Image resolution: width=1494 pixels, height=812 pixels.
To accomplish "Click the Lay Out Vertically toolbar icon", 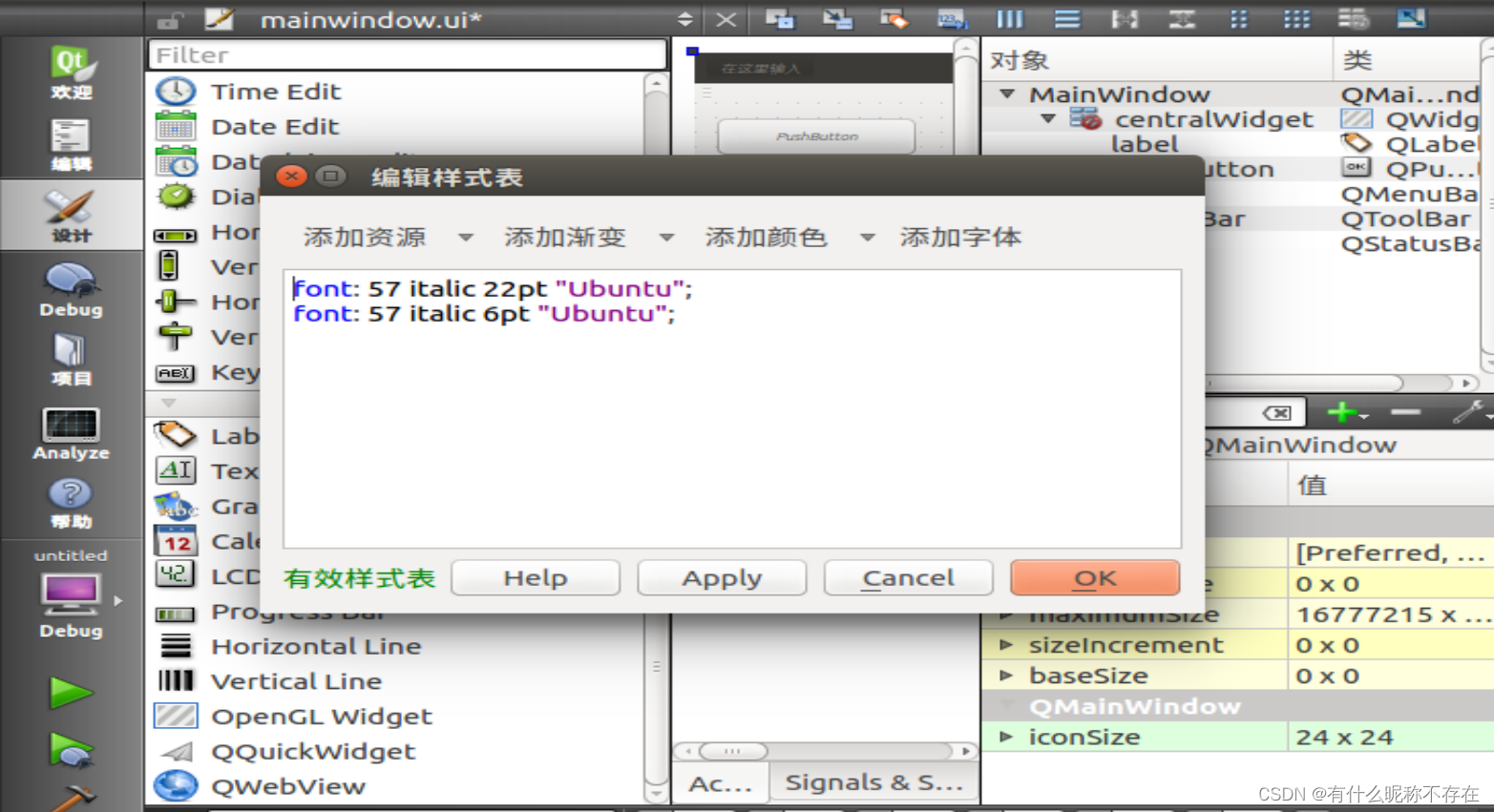I will pos(1066,19).
